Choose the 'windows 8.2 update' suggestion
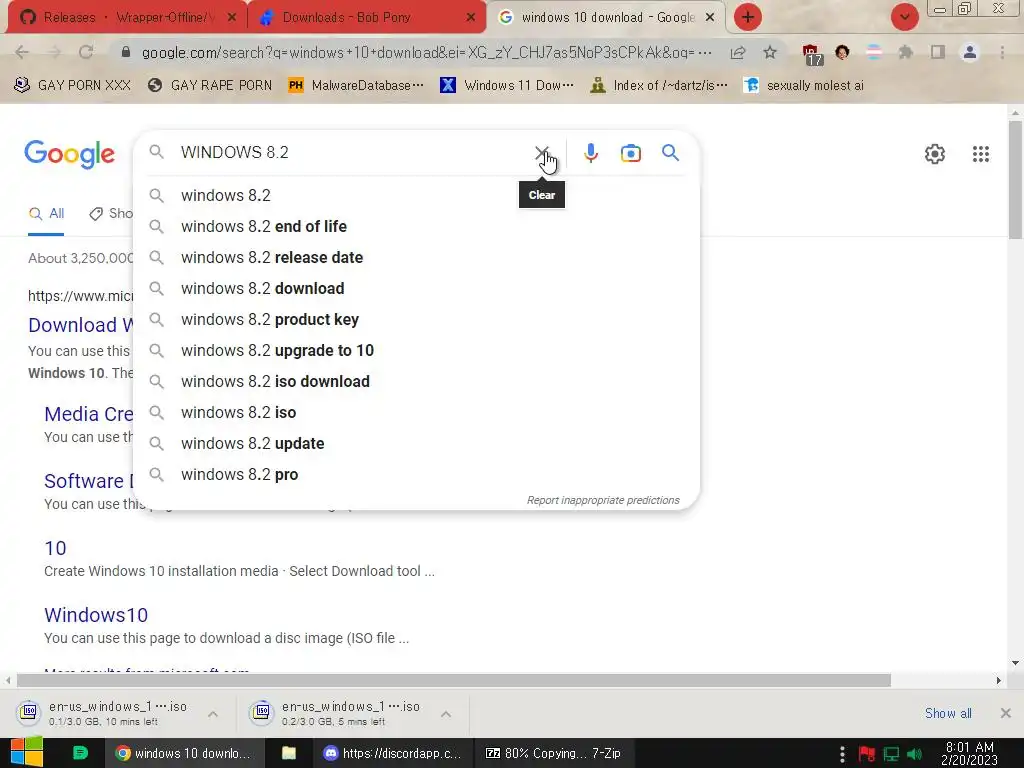The height and width of the screenshot is (768, 1024). [416, 443]
